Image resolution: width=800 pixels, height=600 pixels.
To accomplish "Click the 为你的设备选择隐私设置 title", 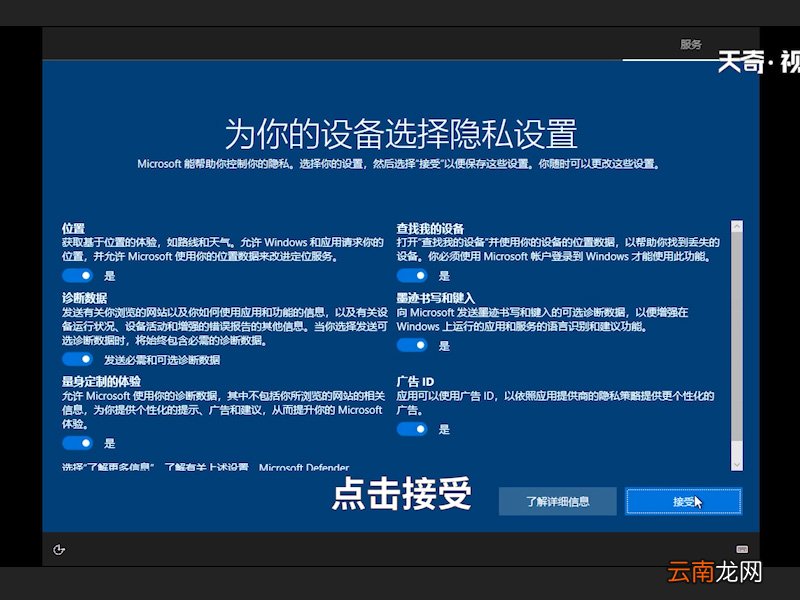I will tap(401, 134).
